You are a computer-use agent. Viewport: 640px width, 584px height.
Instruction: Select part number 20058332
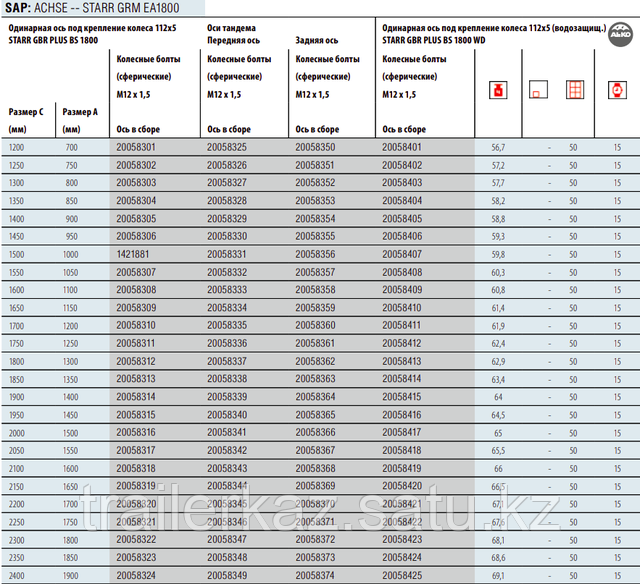(x=227, y=272)
